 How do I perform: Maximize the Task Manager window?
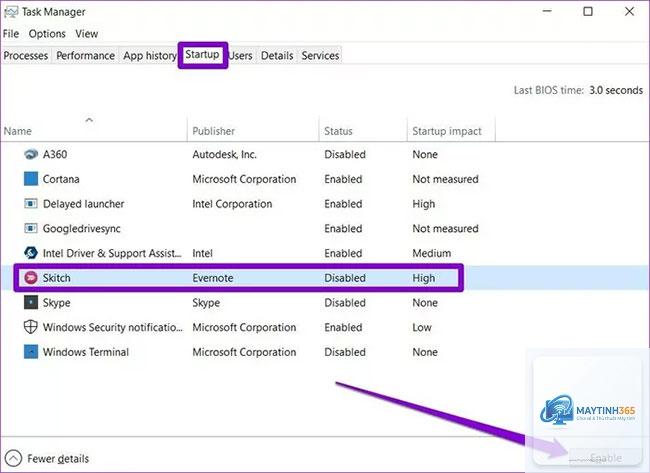tap(588, 12)
